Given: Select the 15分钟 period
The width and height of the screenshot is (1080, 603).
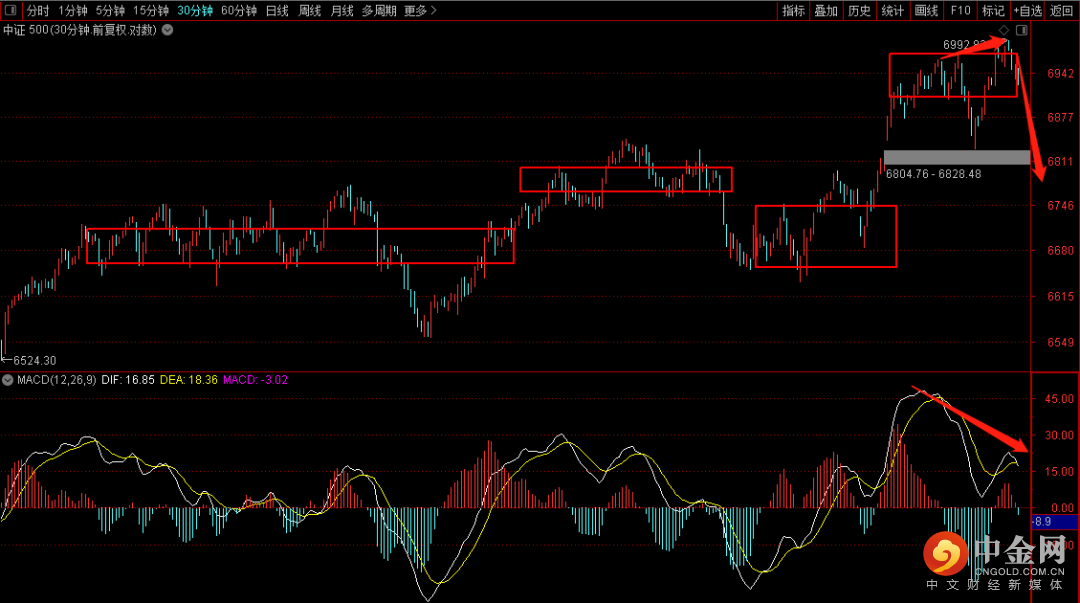Looking at the screenshot, I should 151,10.
